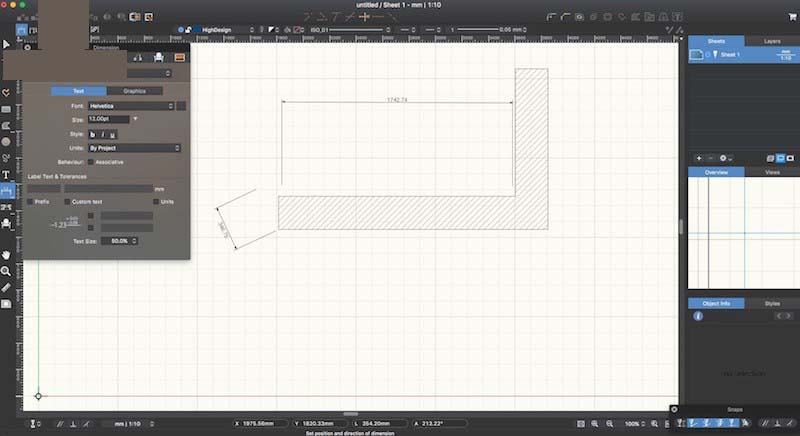Adjust the ISO_01 line type slider
Viewport: 800px width, 436px height.
[x=356, y=30]
